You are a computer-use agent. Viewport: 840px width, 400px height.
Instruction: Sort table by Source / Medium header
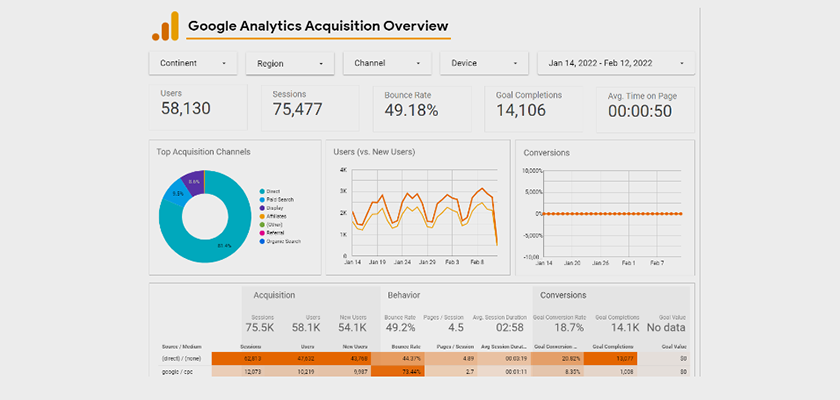coord(182,346)
